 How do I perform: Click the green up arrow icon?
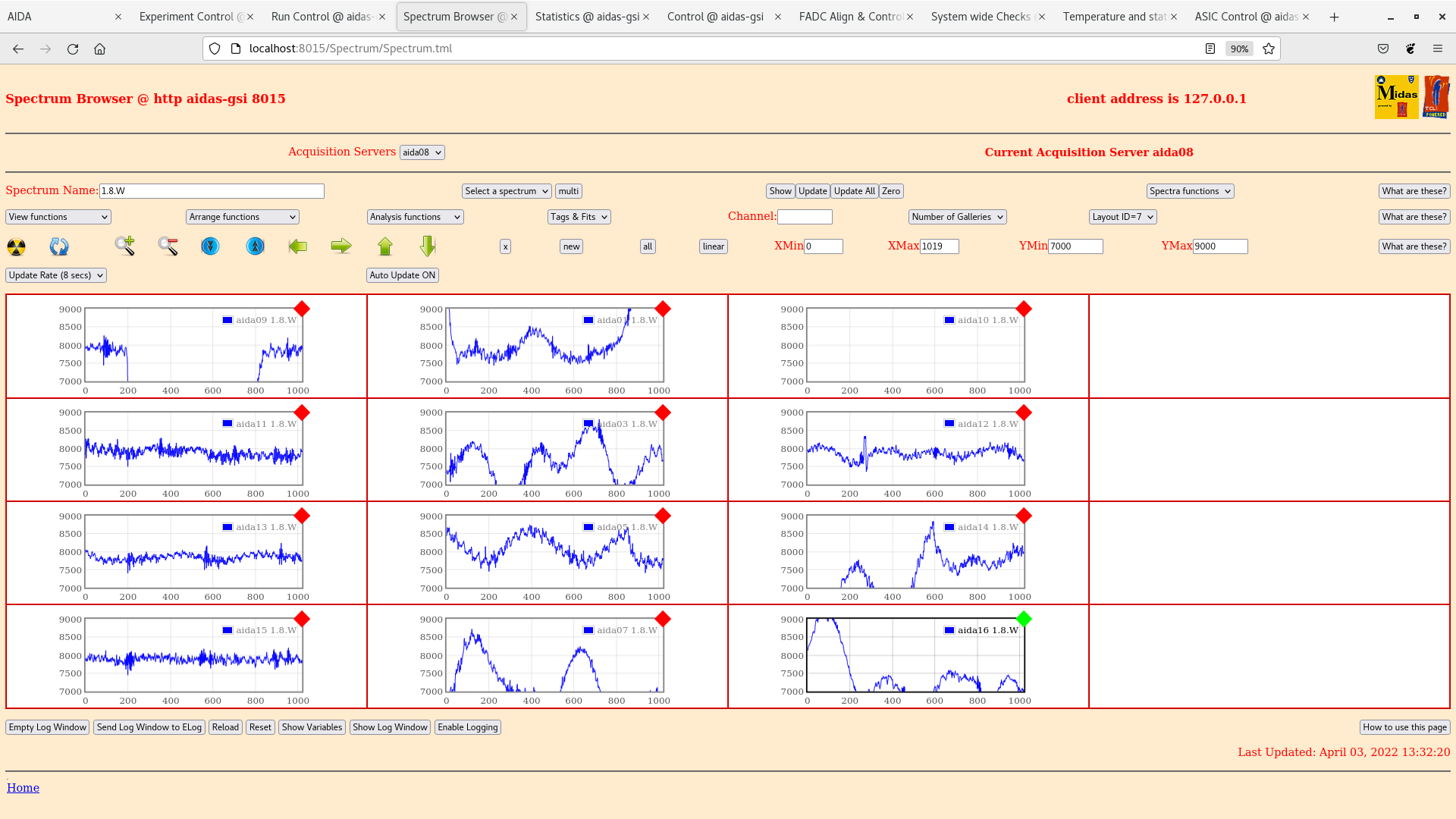(x=385, y=246)
